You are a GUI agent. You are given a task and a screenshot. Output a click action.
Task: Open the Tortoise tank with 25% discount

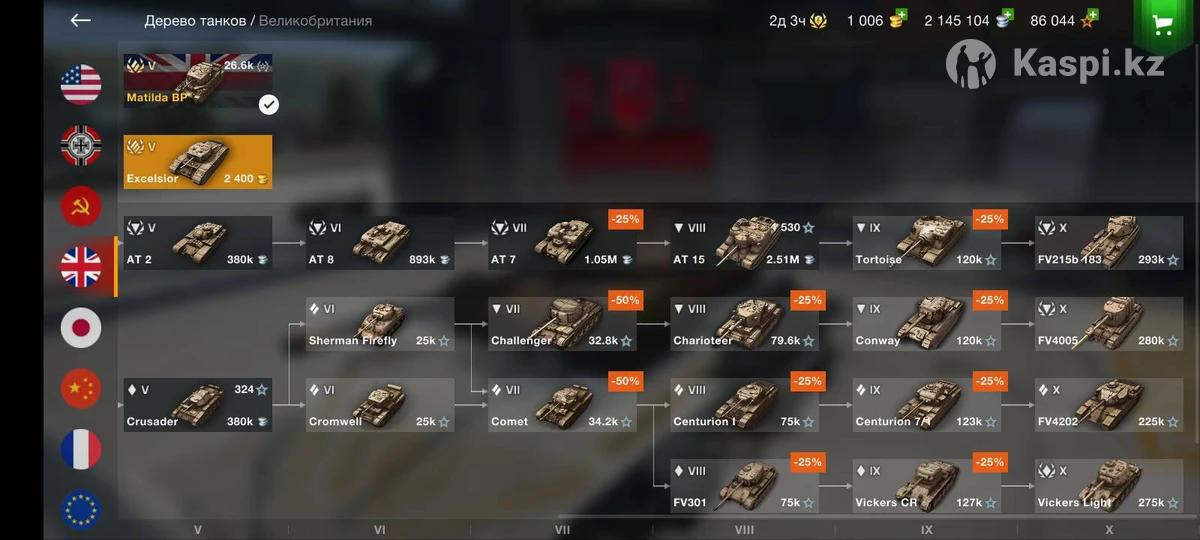(928, 243)
